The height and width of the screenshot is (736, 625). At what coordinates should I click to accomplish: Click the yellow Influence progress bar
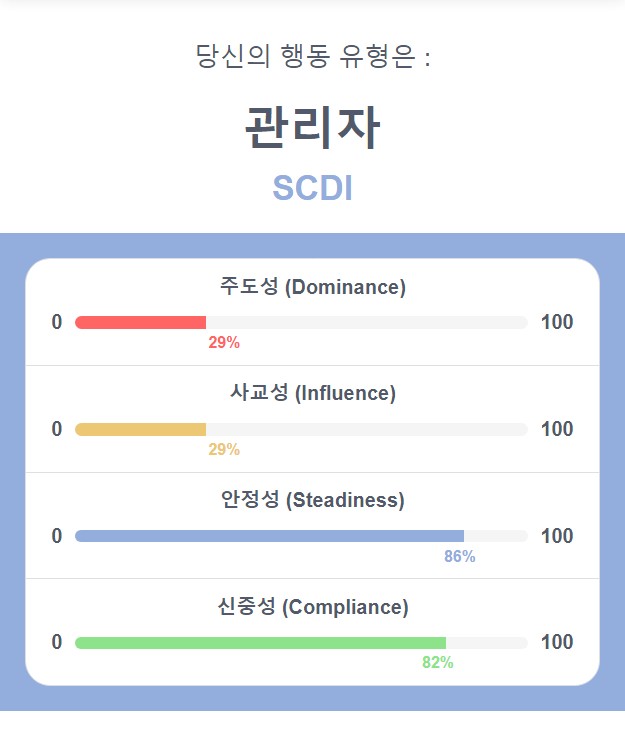pos(140,429)
